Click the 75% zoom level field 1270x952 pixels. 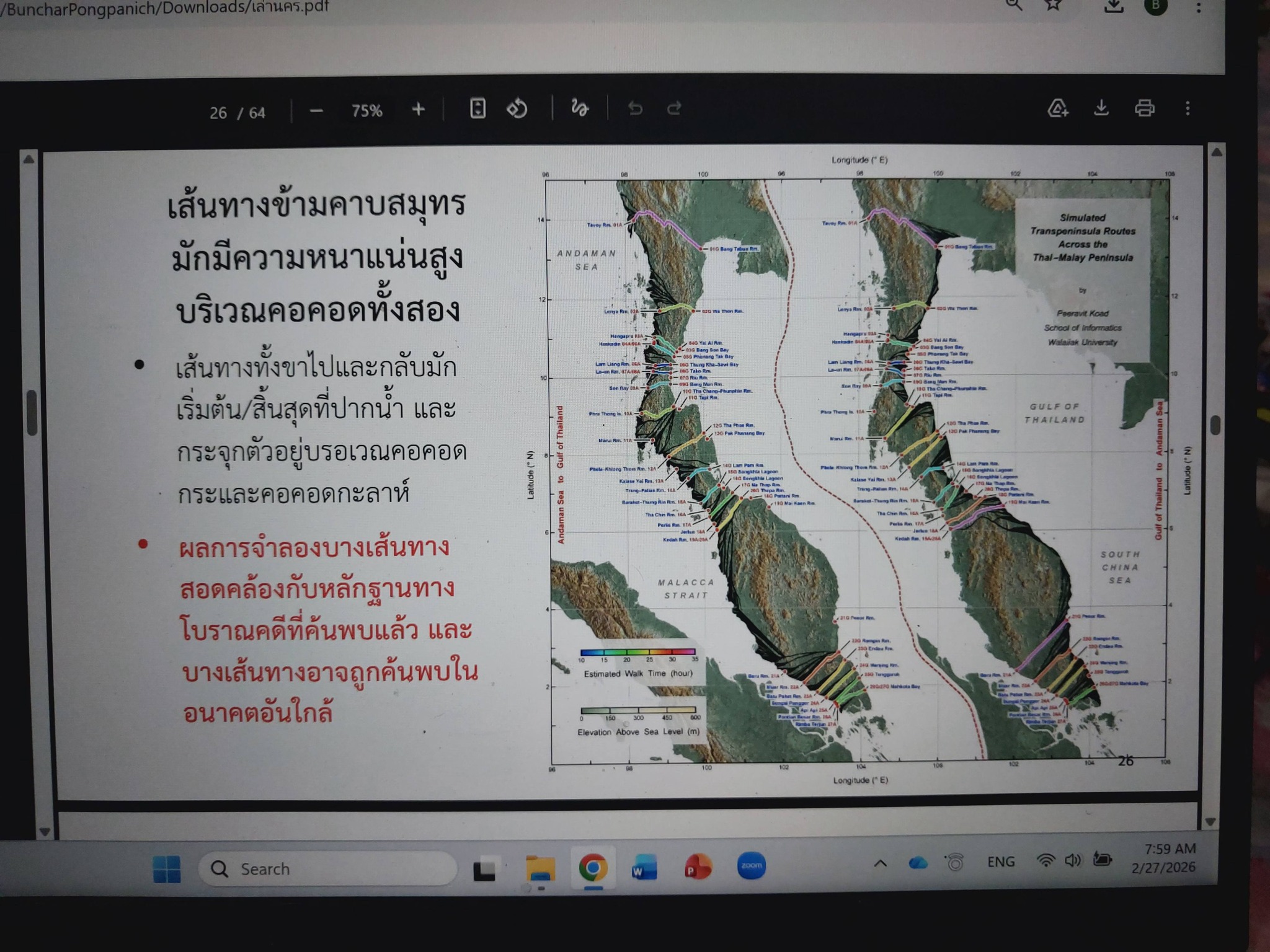(366, 111)
